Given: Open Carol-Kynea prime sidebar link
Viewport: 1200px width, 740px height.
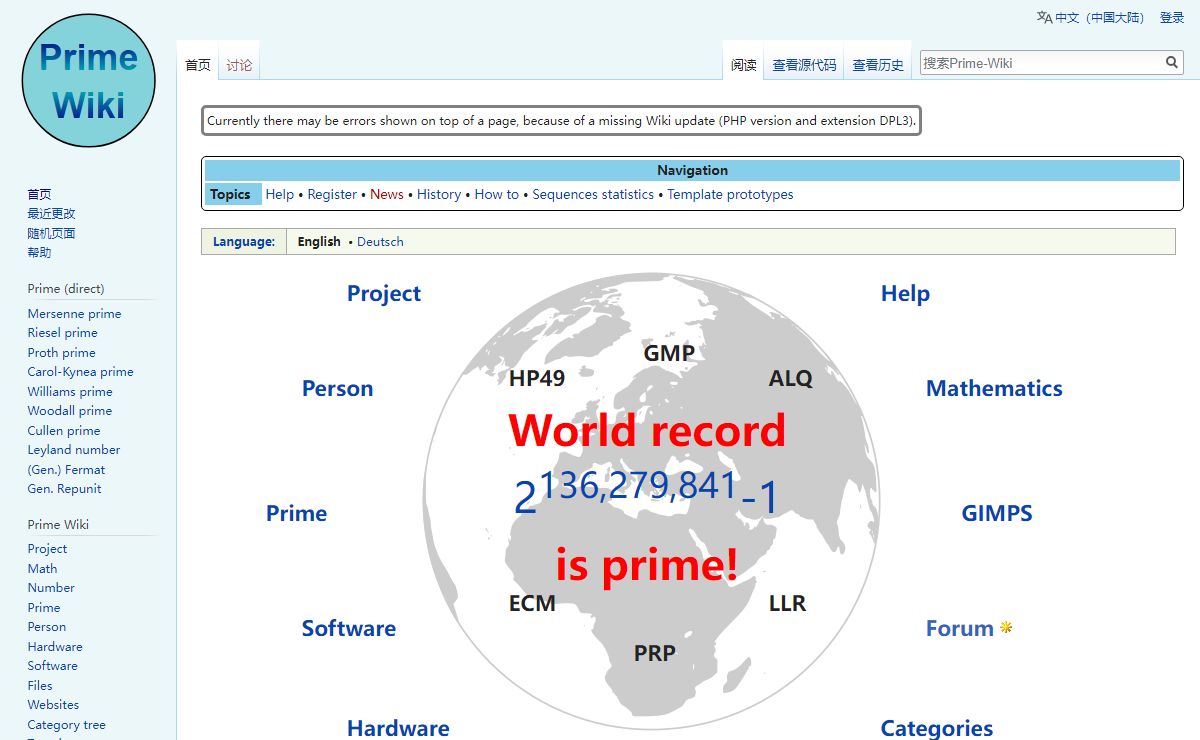Looking at the screenshot, I should pyautogui.click(x=80, y=372).
